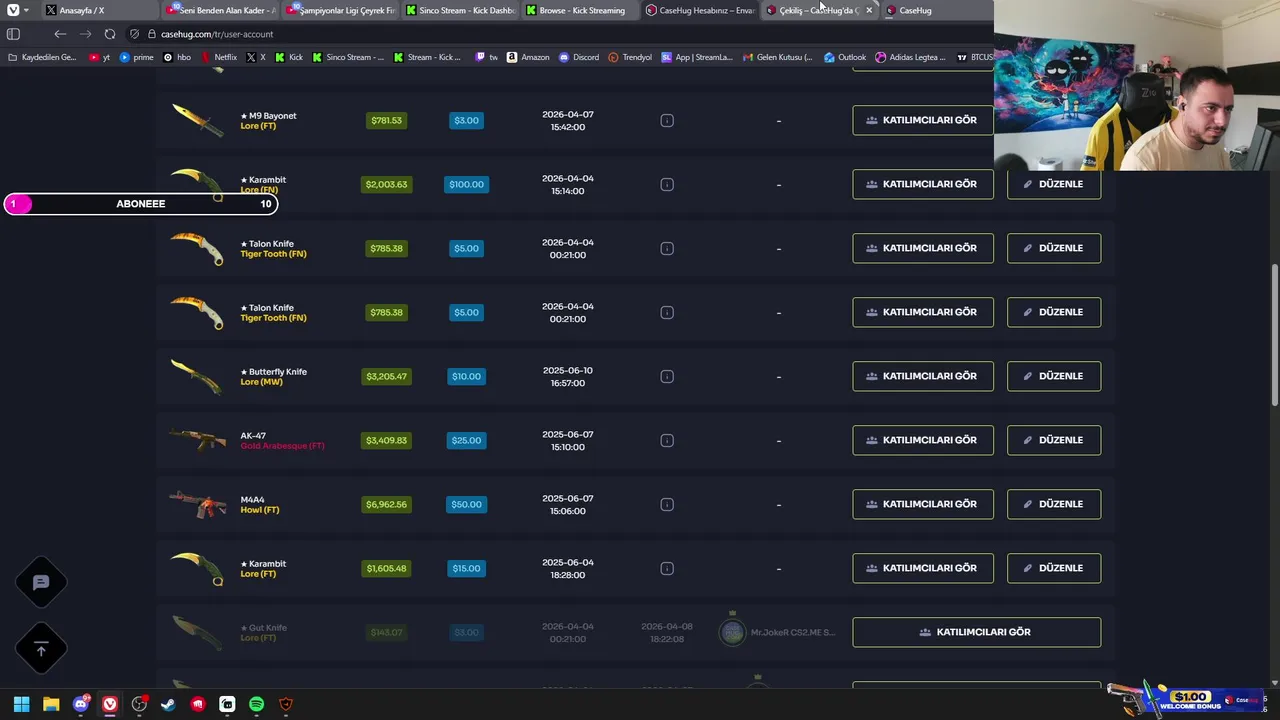Click the $781.53 price tag
Screen dimensions: 1280x720
386,120
